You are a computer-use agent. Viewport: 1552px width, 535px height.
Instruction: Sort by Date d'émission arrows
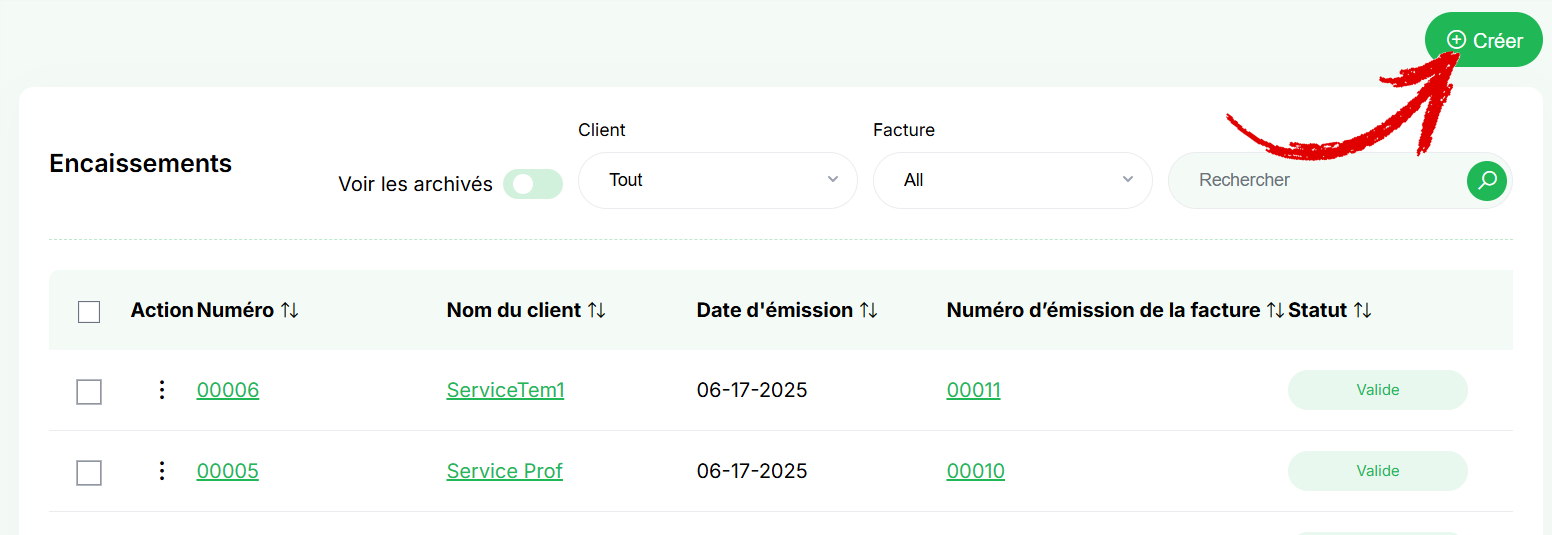pyautogui.click(x=868, y=310)
